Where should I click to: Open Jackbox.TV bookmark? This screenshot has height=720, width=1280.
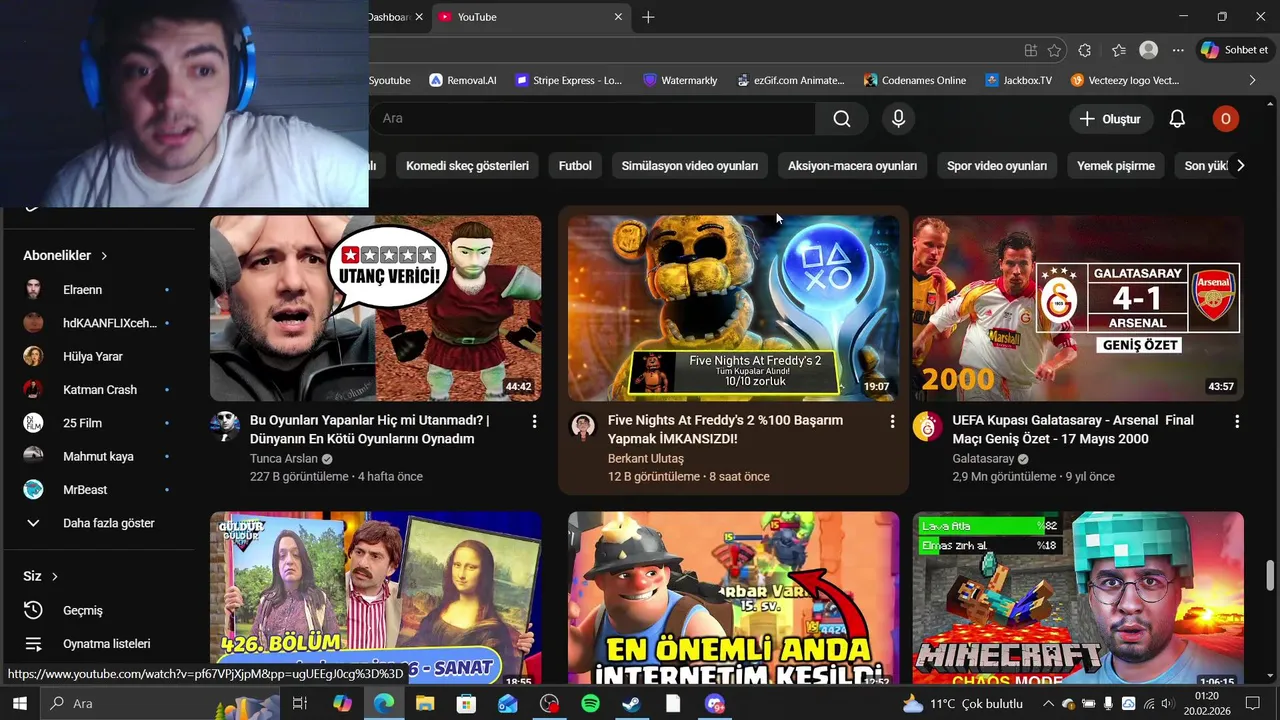coord(1018,80)
